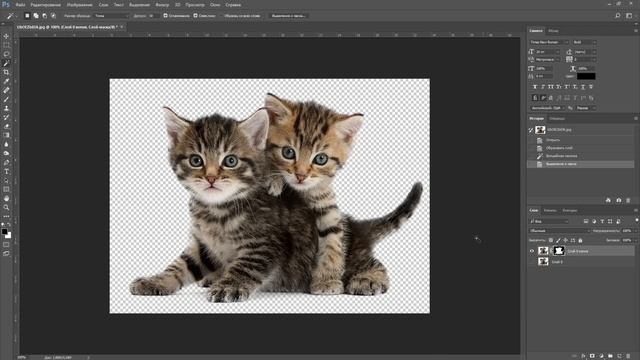Select the Gradient tool
This screenshot has height=360, width=640.
6,135
